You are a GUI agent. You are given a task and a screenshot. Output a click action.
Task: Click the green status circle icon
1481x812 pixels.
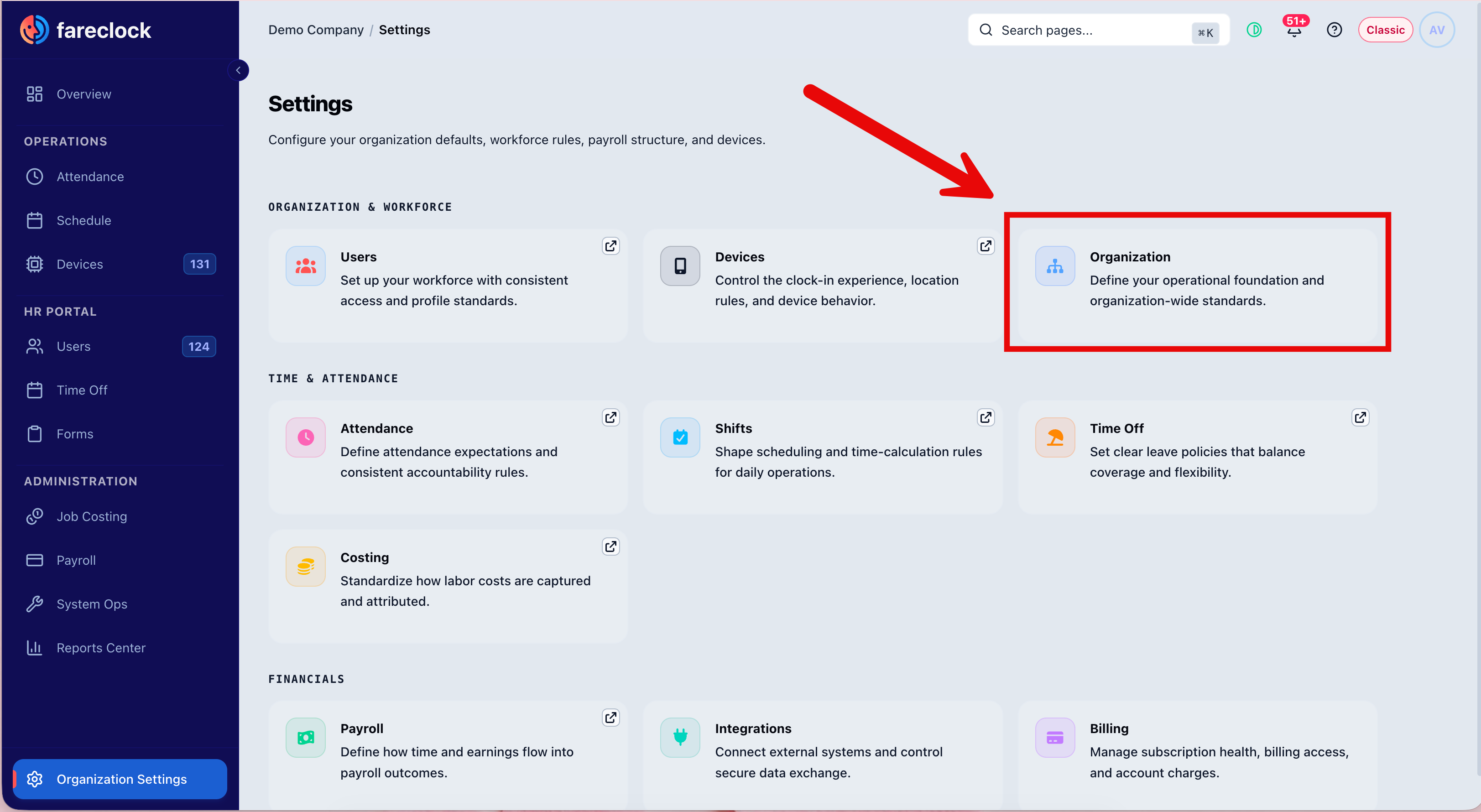(1254, 30)
